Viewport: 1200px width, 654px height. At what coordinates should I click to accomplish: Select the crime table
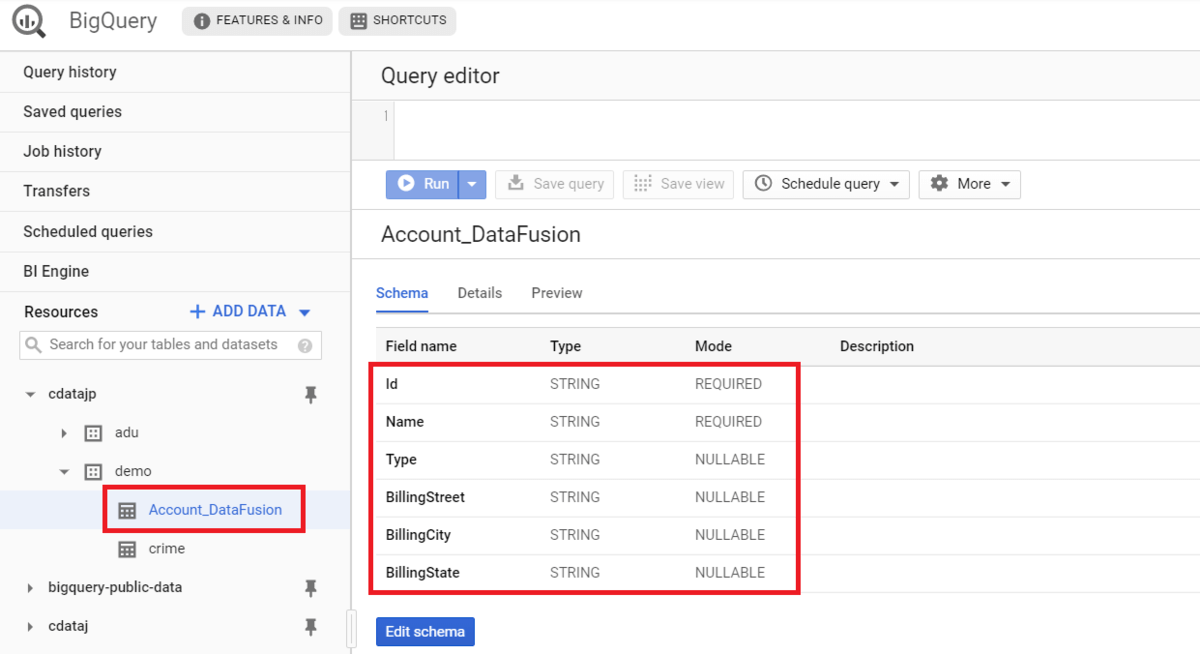point(166,549)
